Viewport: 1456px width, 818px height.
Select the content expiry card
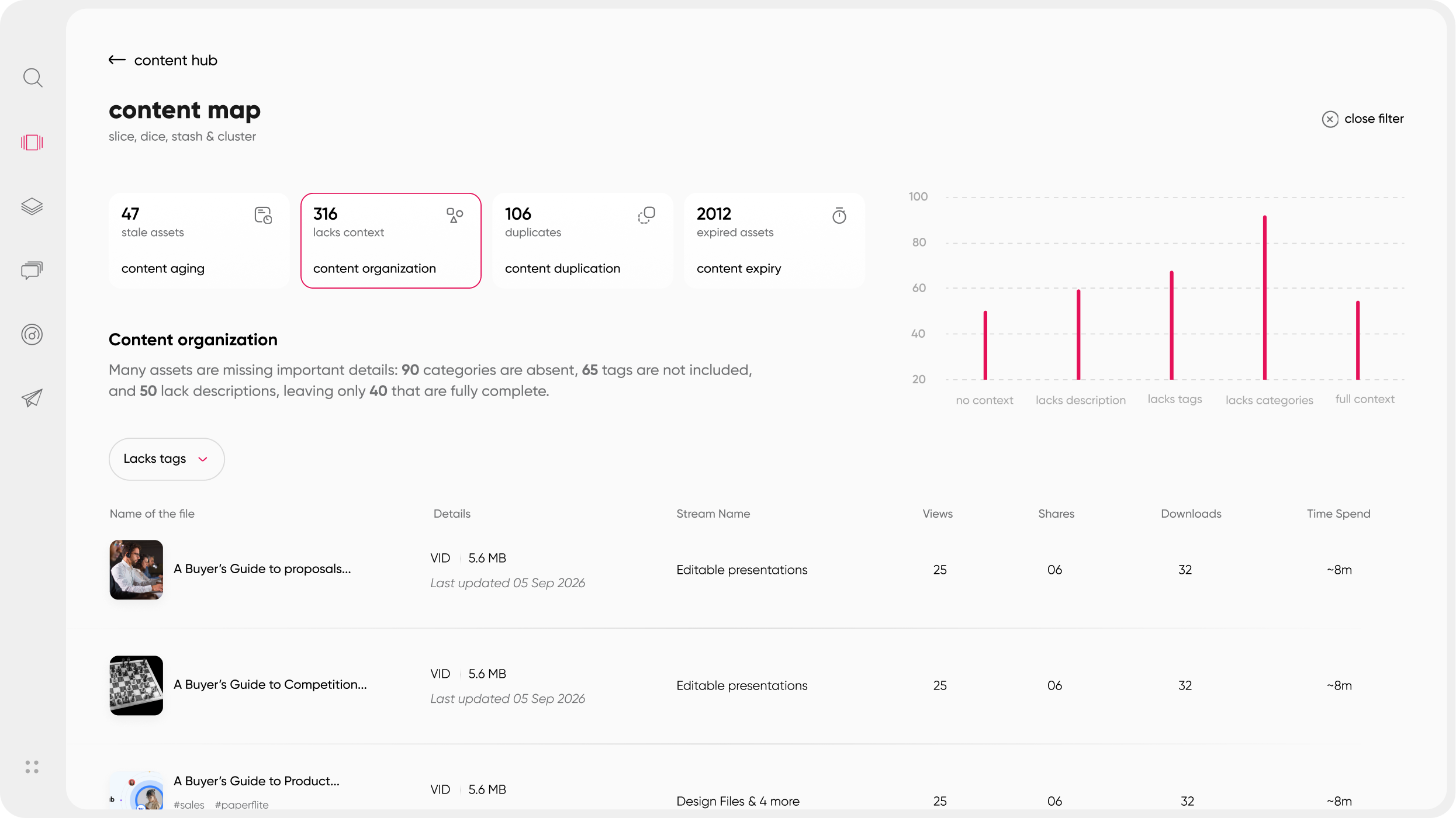click(774, 241)
